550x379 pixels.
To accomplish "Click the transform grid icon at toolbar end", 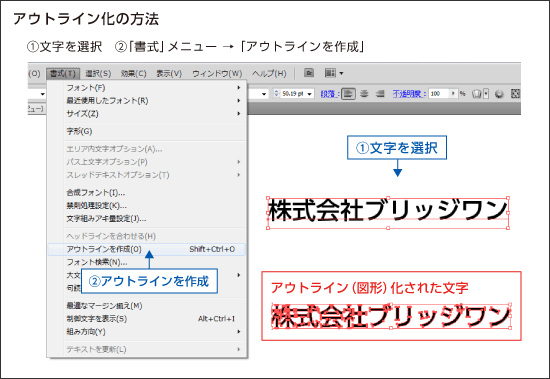I will 515,93.
